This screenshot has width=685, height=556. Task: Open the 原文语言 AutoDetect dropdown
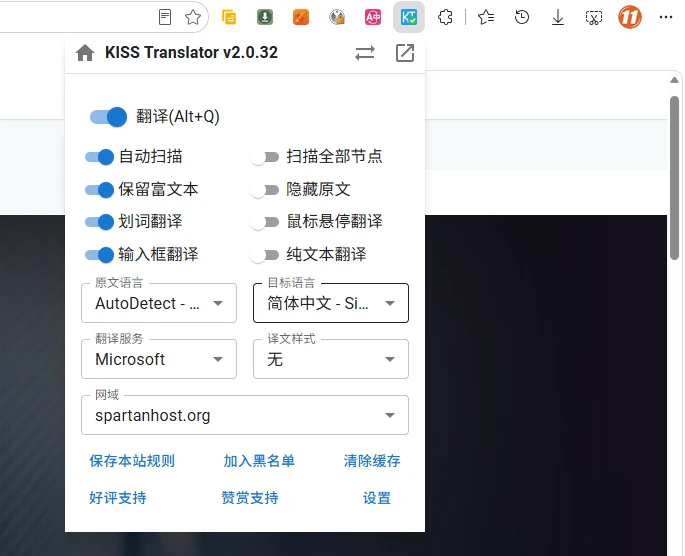pyautogui.click(x=159, y=303)
